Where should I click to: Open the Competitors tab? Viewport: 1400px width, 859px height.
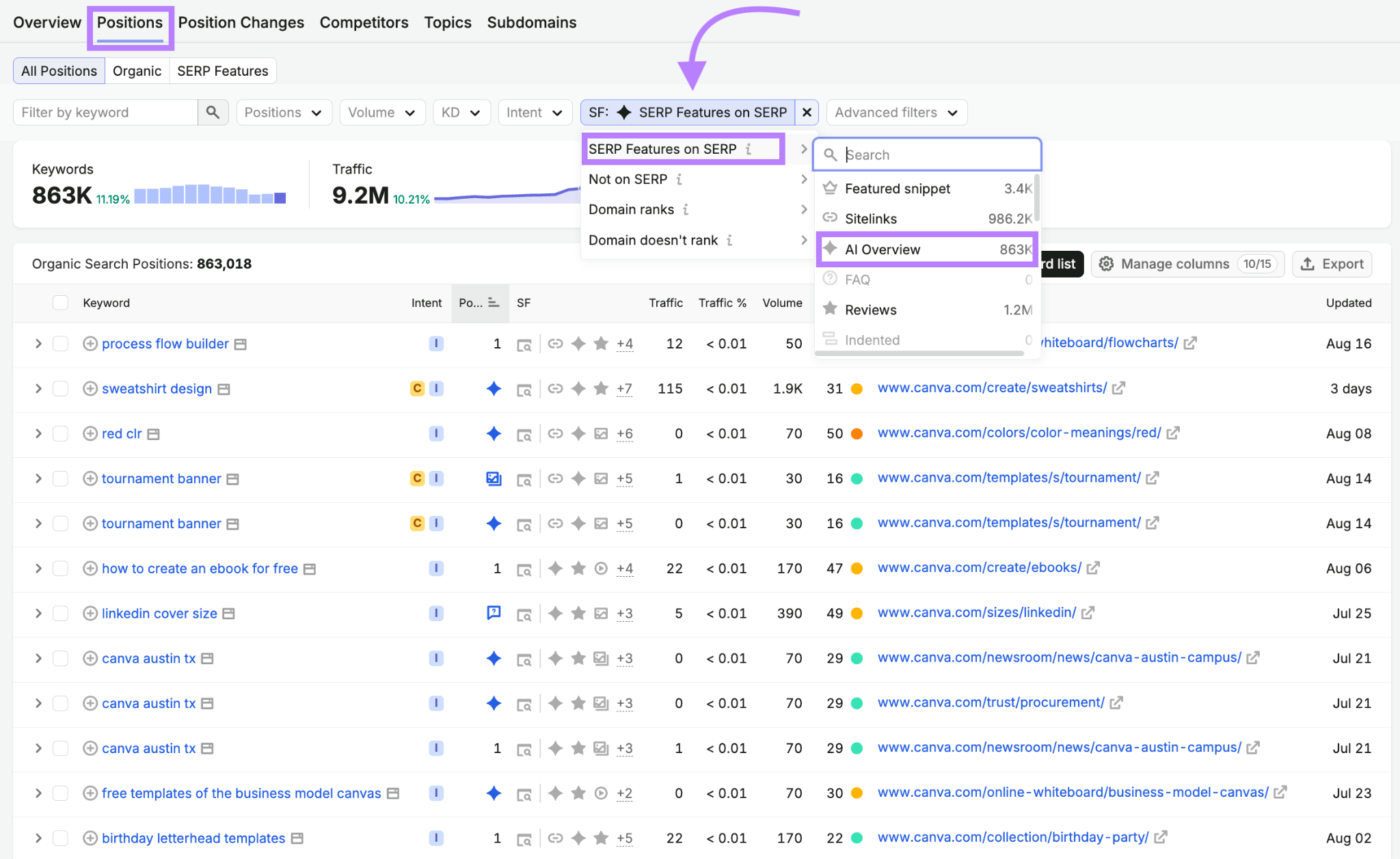tap(364, 23)
